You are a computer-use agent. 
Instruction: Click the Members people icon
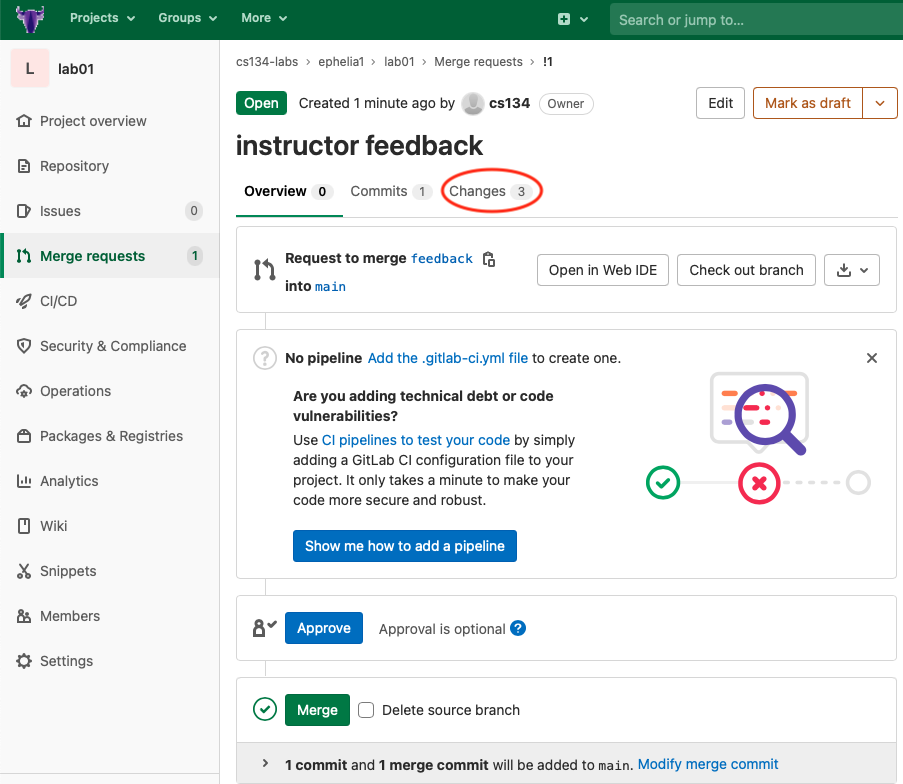24,616
